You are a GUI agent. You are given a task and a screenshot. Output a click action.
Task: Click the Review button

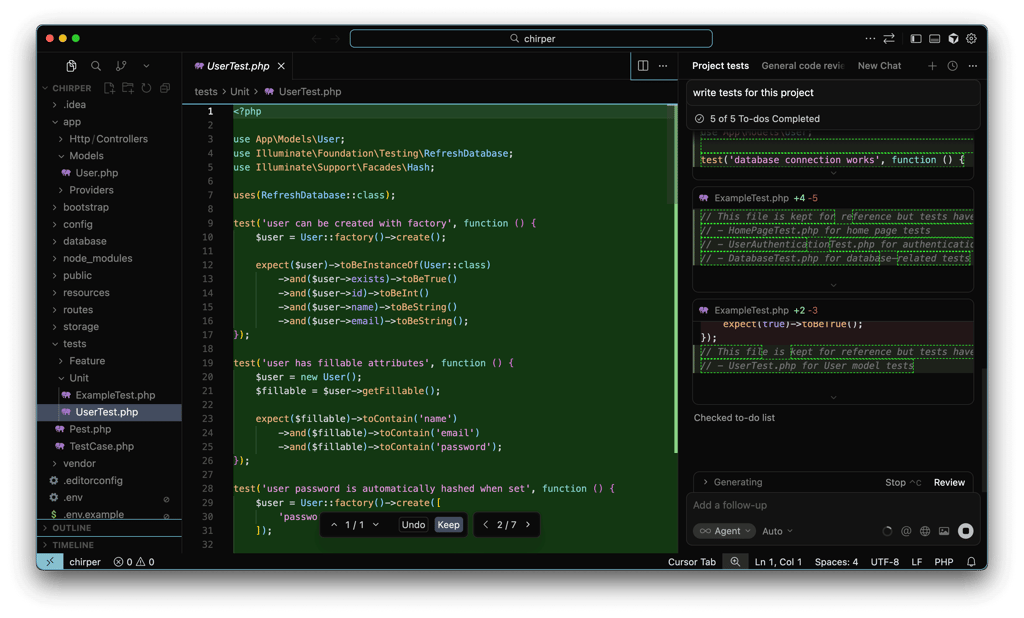pos(949,483)
